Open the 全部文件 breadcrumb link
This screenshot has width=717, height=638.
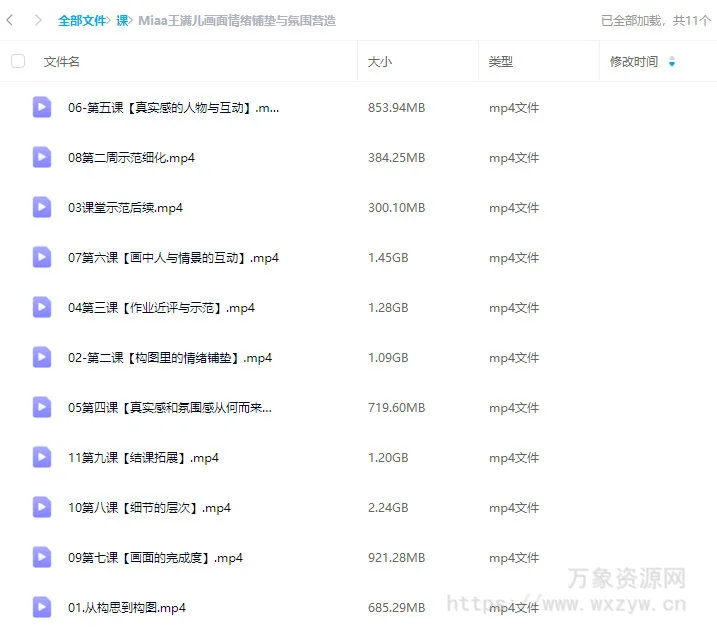tap(82, 21)
